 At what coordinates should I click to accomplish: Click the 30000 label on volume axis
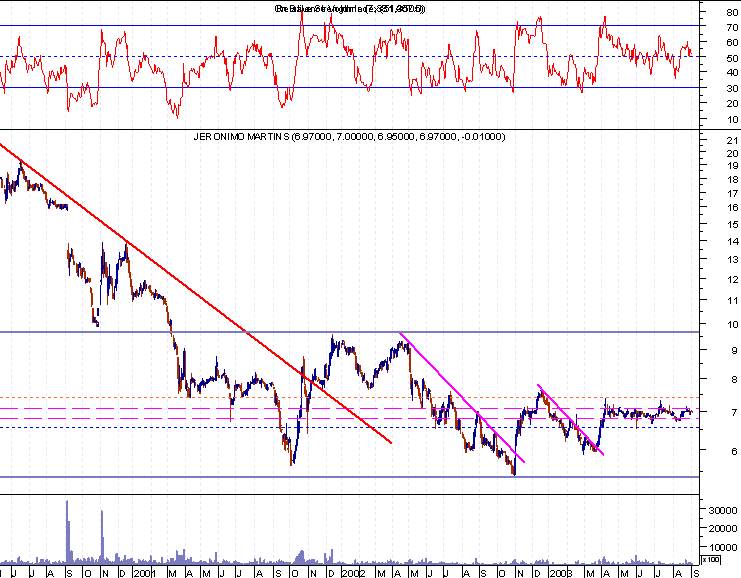pos(723,510)
